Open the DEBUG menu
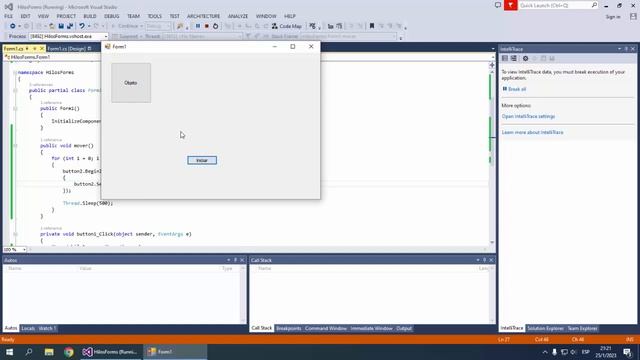640x360 pixels. [111, 16]
